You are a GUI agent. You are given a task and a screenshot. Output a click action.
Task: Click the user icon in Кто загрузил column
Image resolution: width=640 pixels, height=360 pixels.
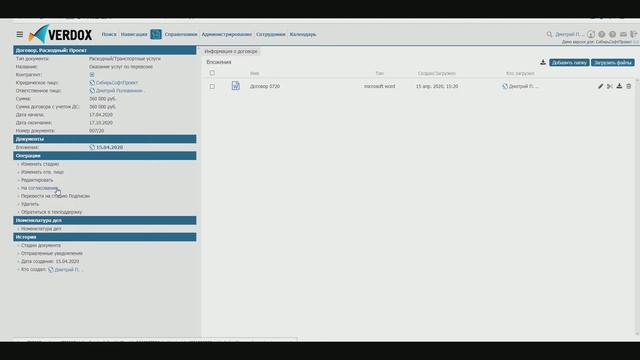pyautogui.click(x=505, y=87)
